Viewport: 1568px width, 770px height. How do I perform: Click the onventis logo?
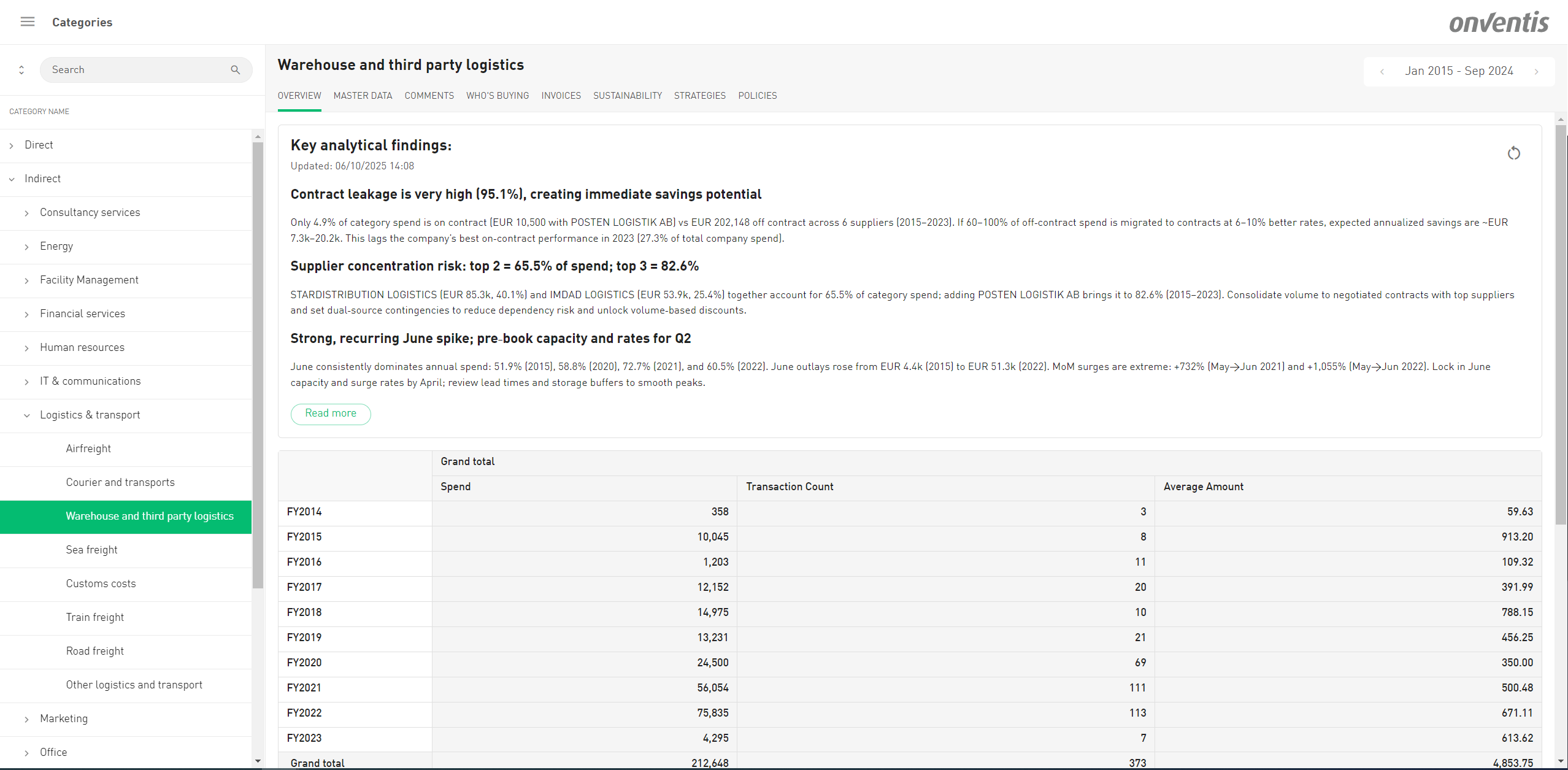[x=1498, y=23]
